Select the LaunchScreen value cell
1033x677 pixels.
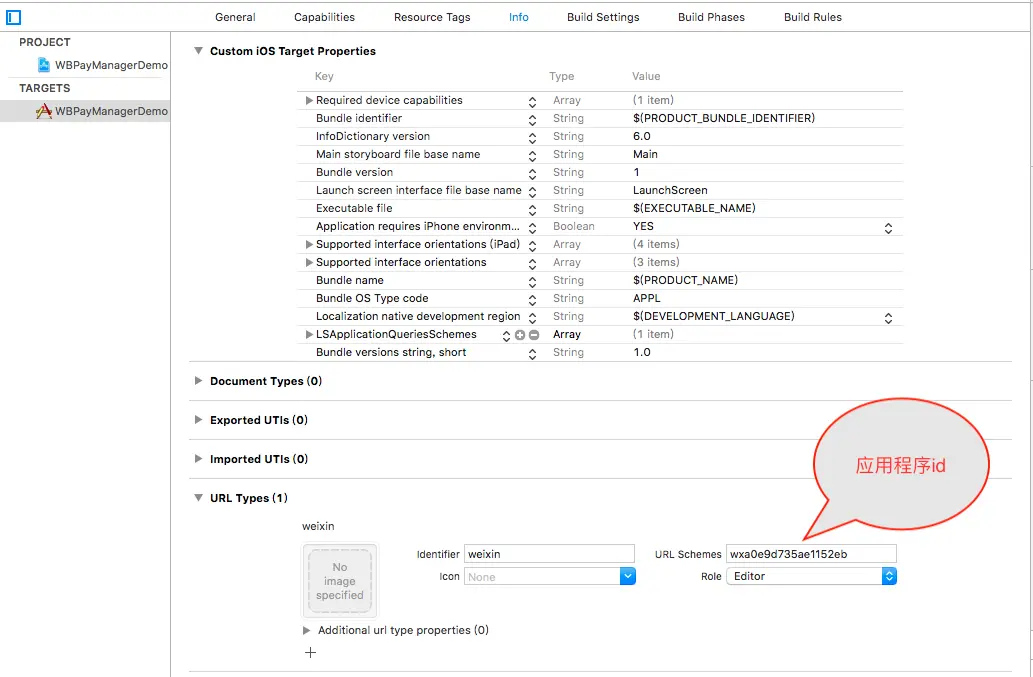[x=670, y=190]
